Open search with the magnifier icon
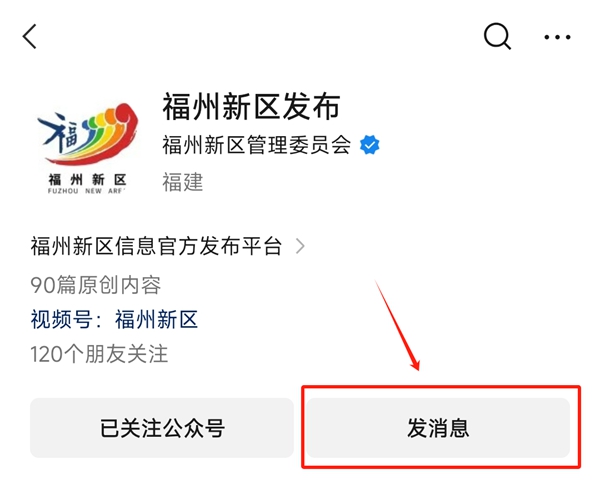 (497, 37)
